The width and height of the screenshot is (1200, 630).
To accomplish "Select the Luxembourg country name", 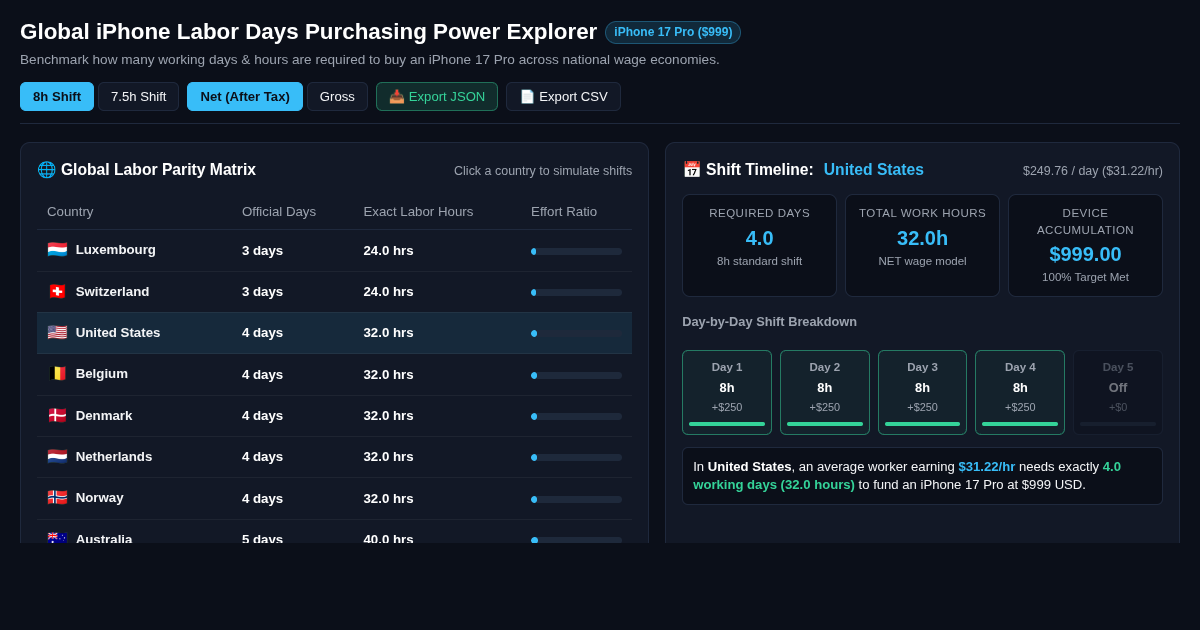I will coord(116,250).
